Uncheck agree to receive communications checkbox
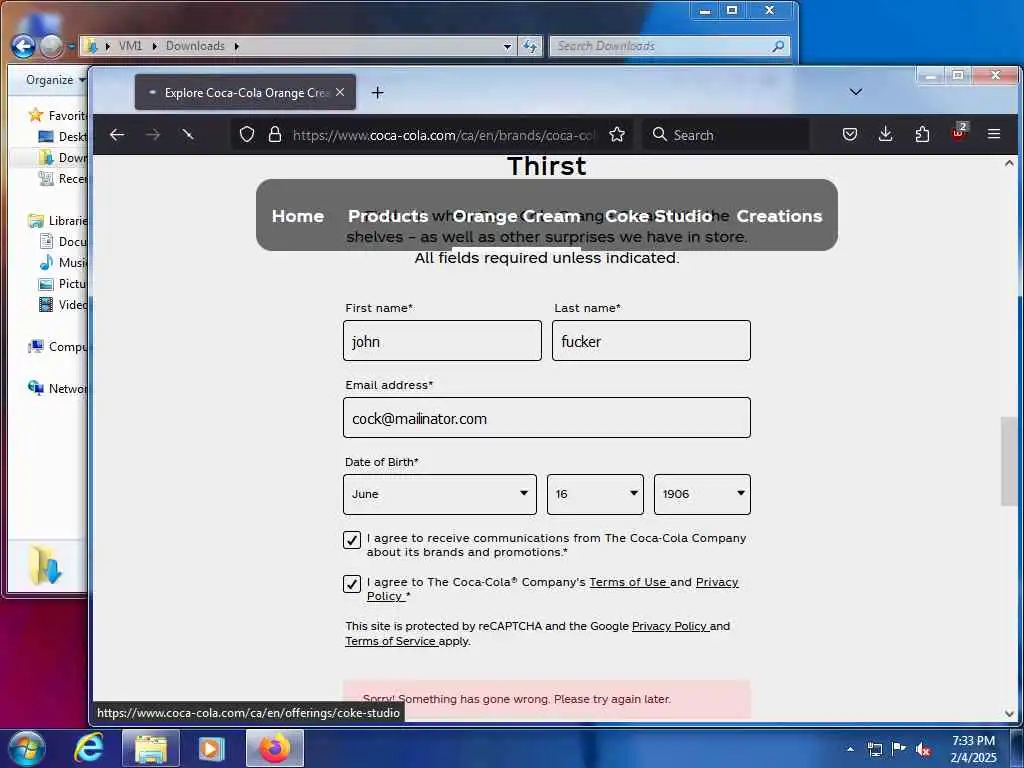This screenshot has width=1024, height=768. point(352,540)
